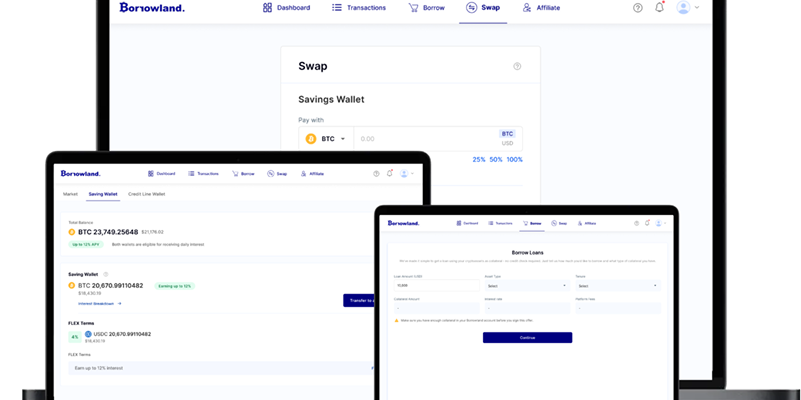Viewport: 801px width, 400px height.
Task: Click the Transactions list icon on the Swap page
Action: click(337, 8)
